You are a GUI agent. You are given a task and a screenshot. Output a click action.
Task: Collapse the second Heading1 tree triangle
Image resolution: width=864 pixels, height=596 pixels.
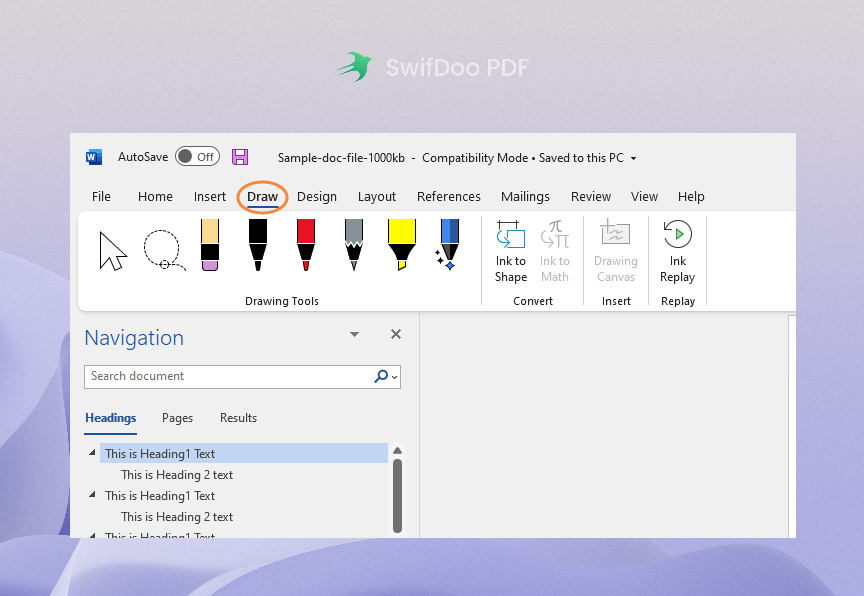[92, 495]
